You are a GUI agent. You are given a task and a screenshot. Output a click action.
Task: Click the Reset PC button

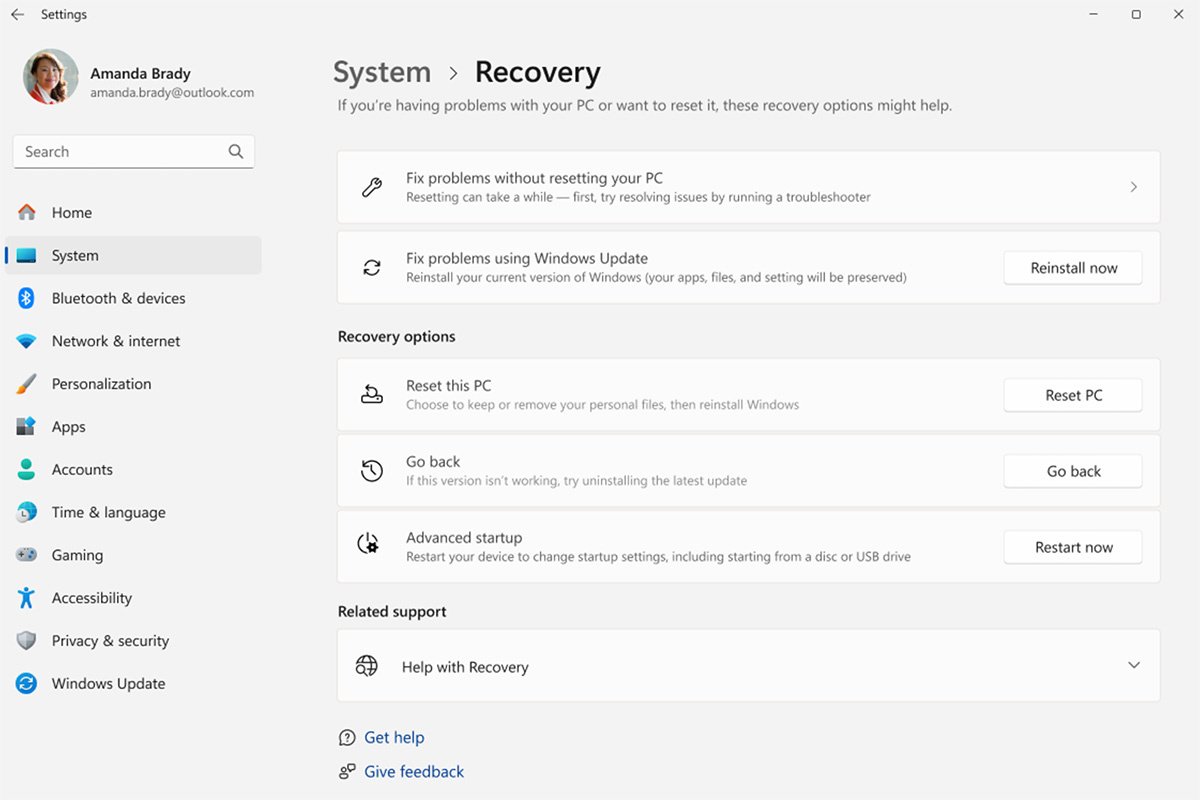pos(1072,395)
